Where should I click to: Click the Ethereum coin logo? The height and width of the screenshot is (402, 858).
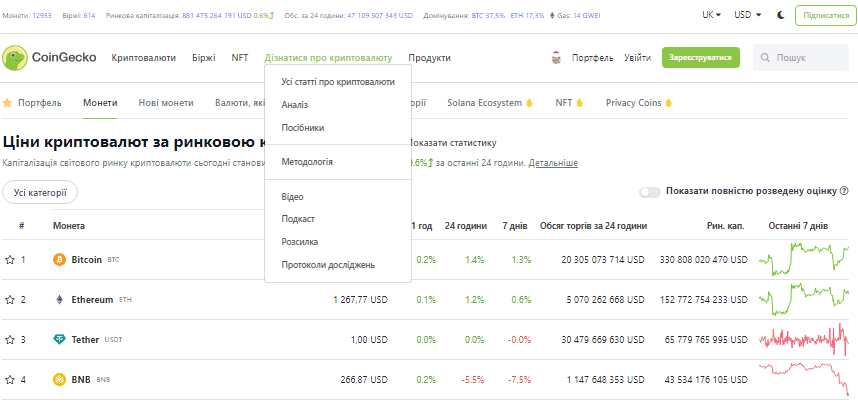click(x=59, y=300)
